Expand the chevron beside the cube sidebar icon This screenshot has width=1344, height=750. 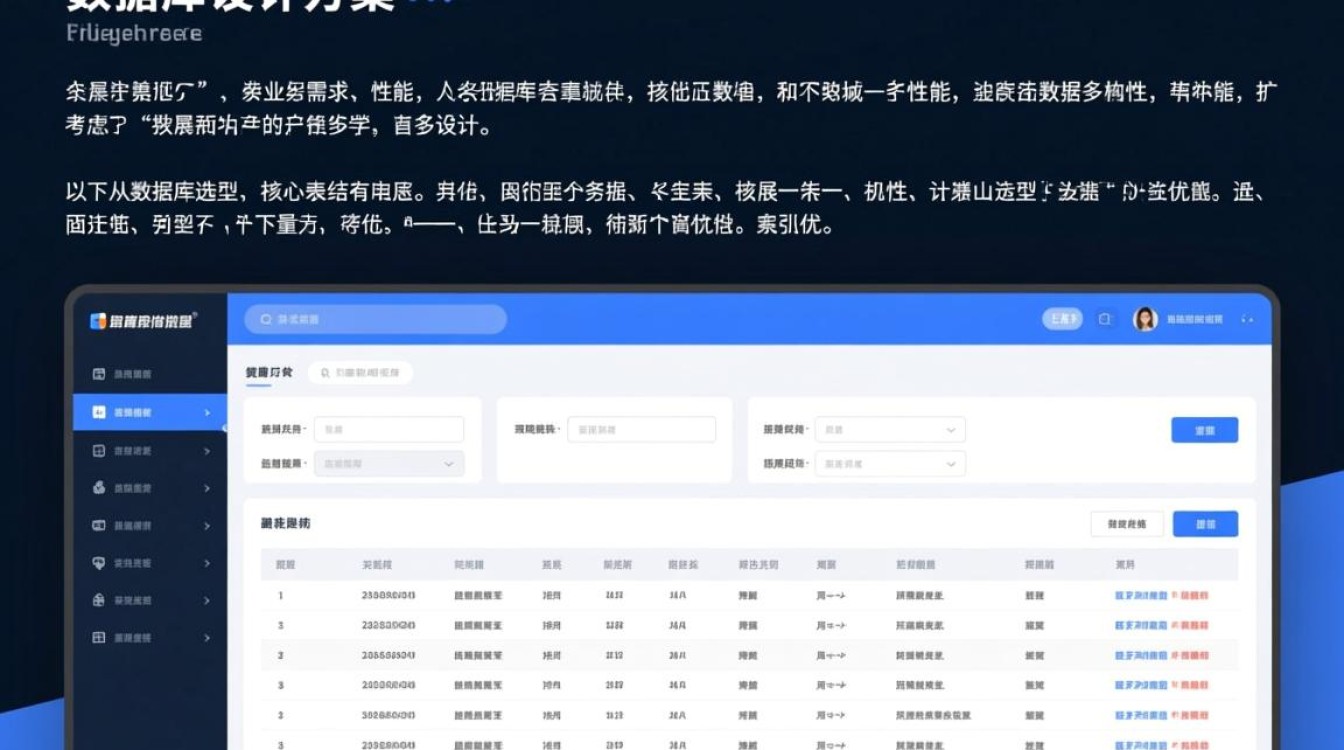[207, 488]
